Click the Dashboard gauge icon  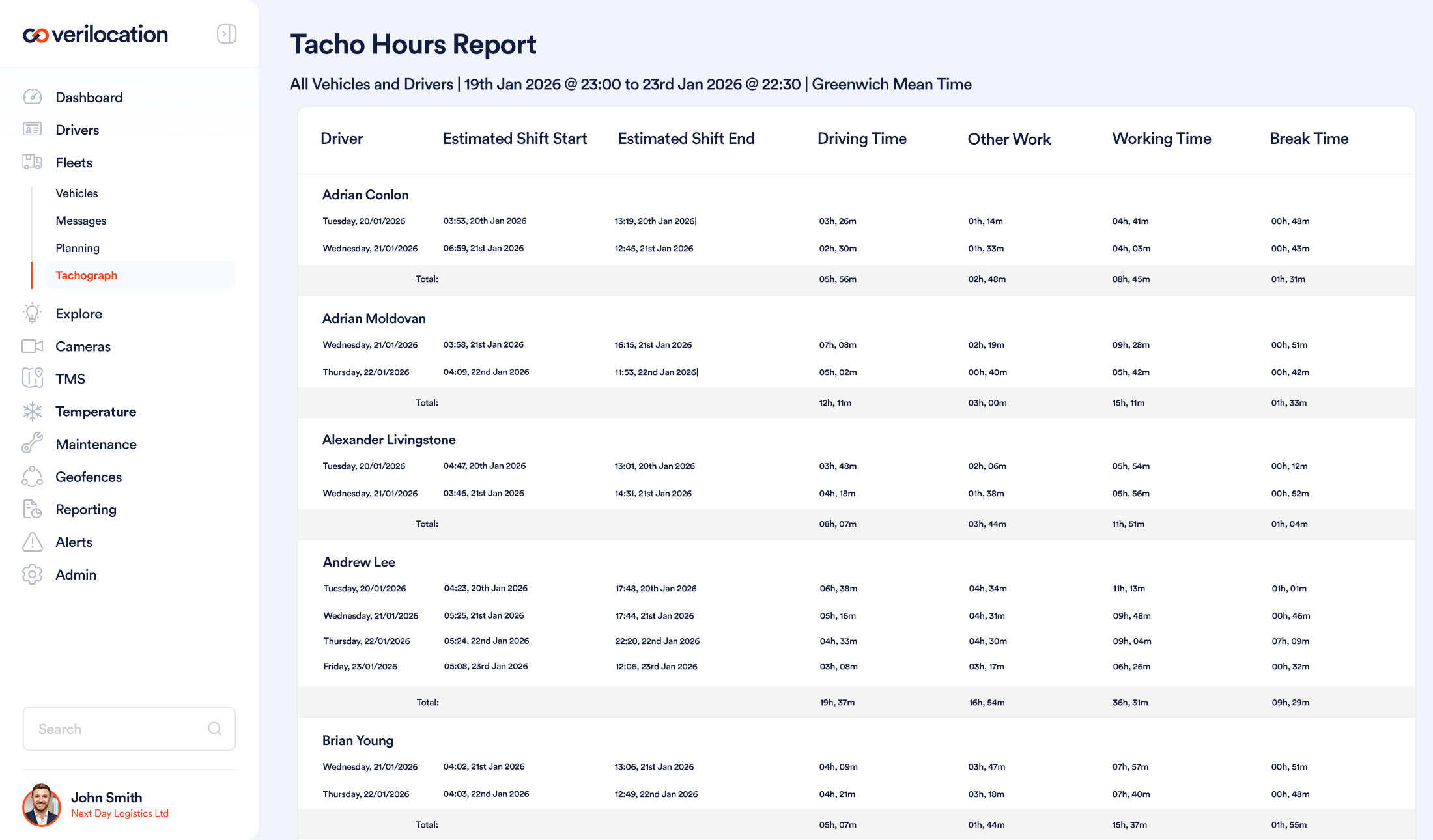[32, 97]
